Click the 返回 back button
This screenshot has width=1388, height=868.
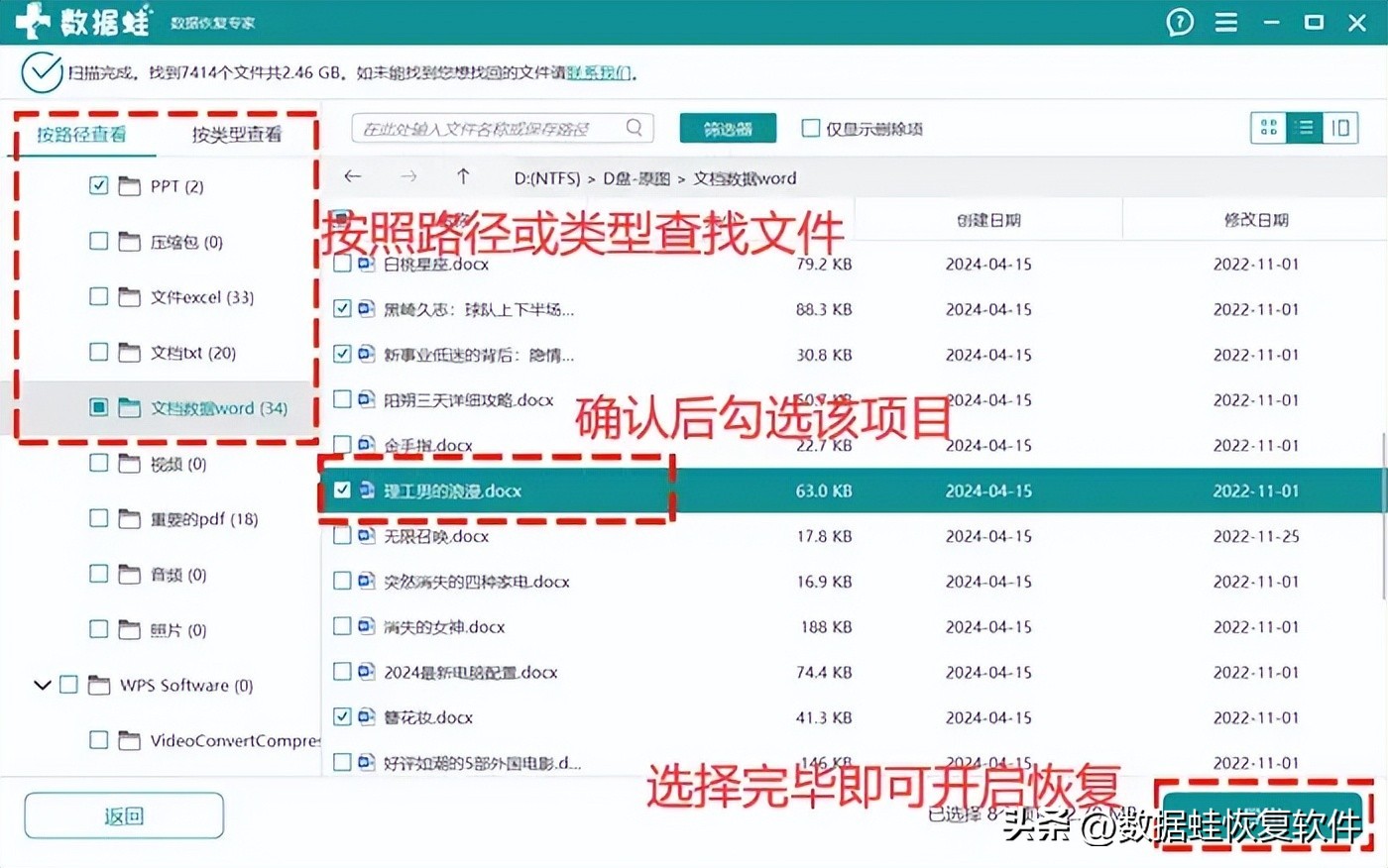[x=124, y=815]
